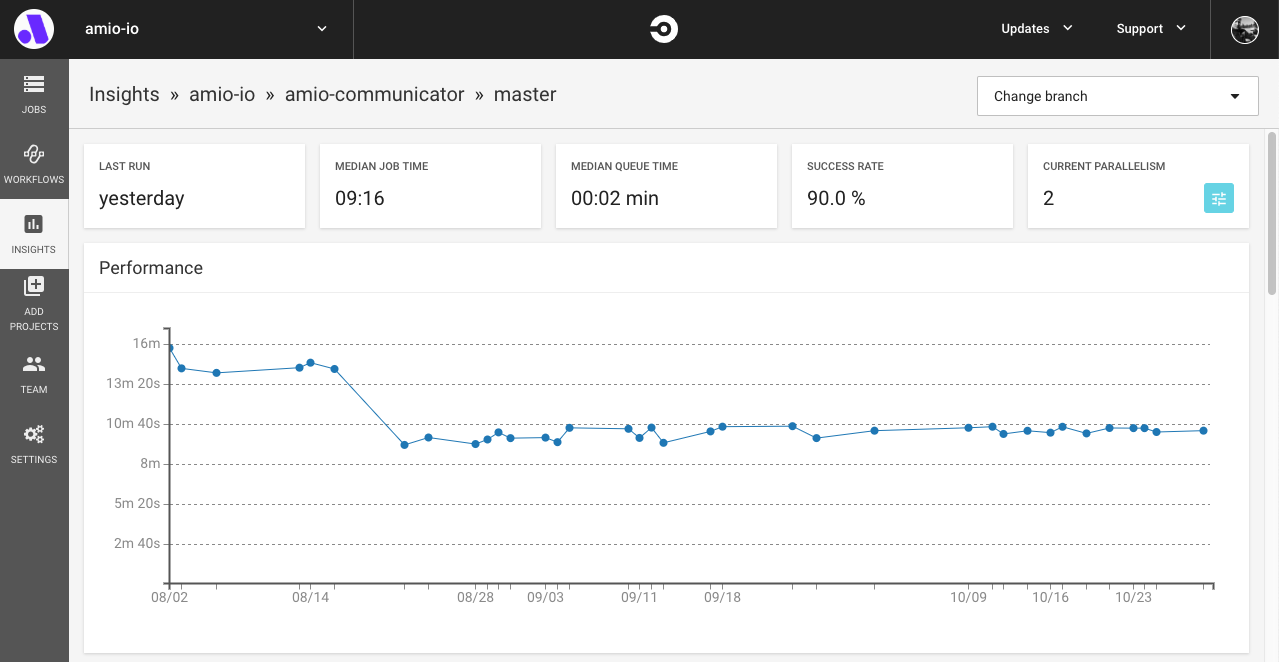Click the 08/14 x-axis date label
The height and width of the screenshot is (662, 1279).
pyautogui.click(x=310, y=597)
